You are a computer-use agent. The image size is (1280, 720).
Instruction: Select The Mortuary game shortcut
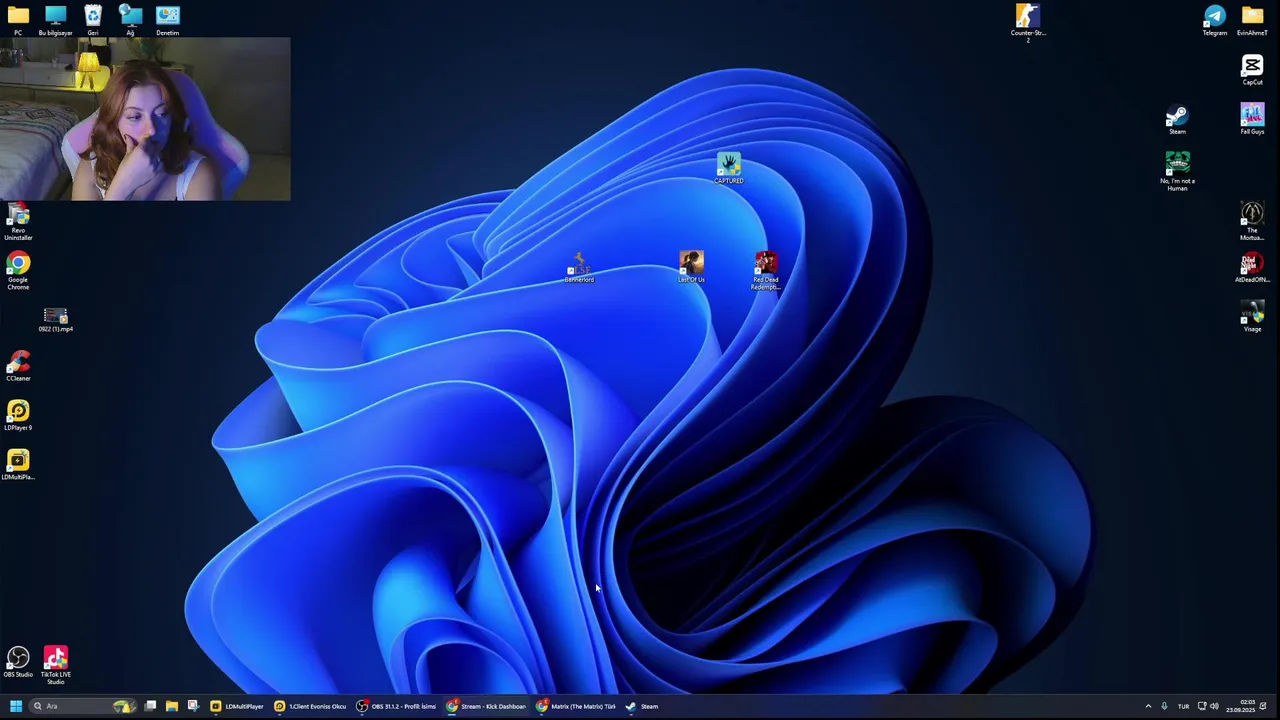coord(1252,222)
